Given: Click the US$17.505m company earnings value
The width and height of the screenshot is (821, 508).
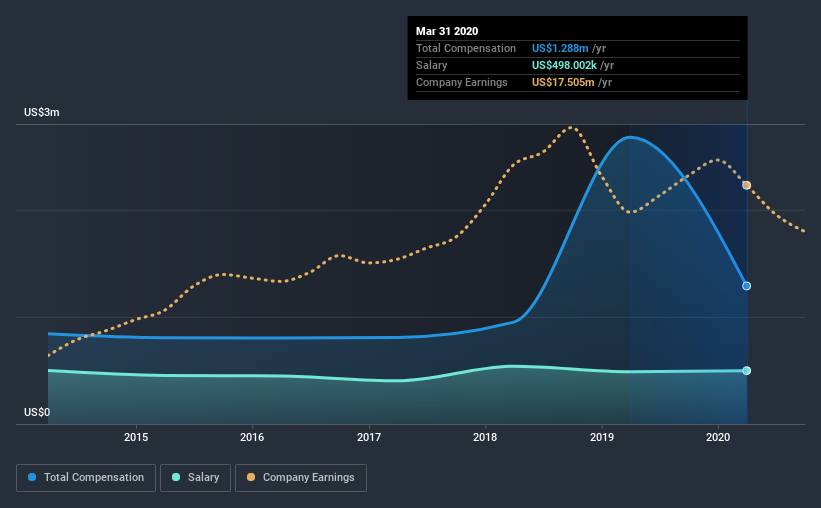Looking at the screenshot, I should point(563,82).
